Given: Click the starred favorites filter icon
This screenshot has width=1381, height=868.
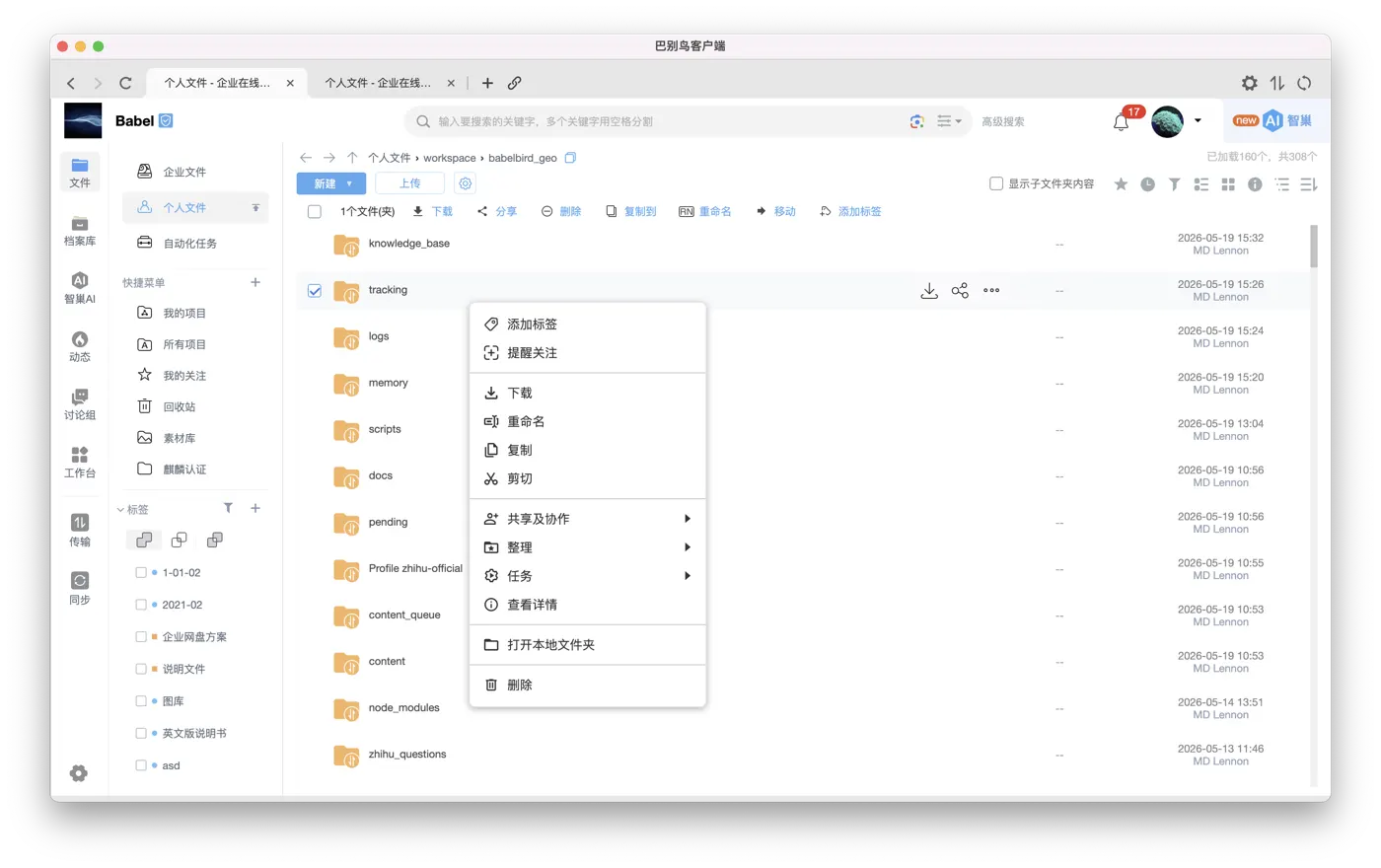Looking at the screenshot, I should click(x=1121, y=184).
